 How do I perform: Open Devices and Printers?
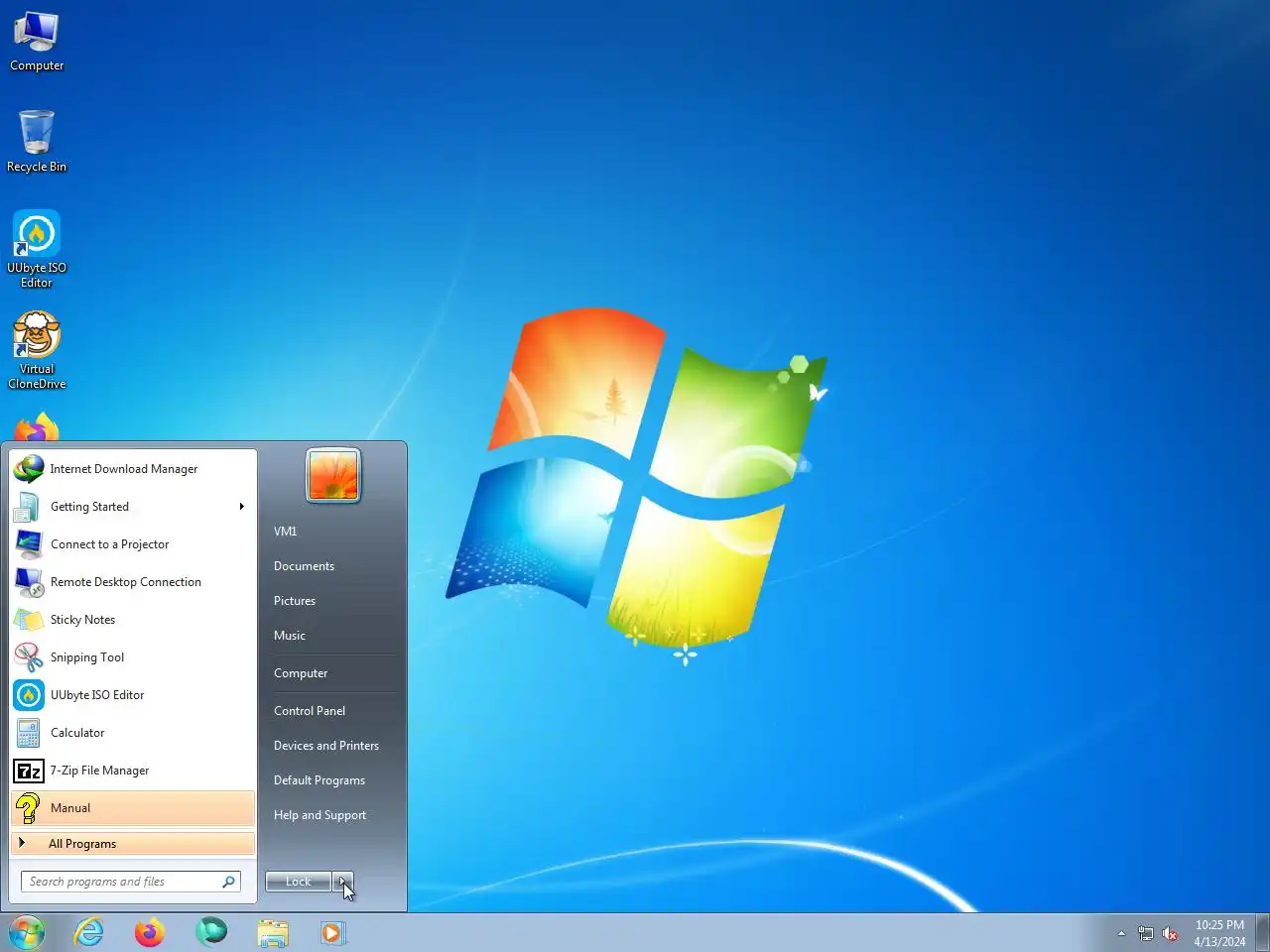[326, 746]
